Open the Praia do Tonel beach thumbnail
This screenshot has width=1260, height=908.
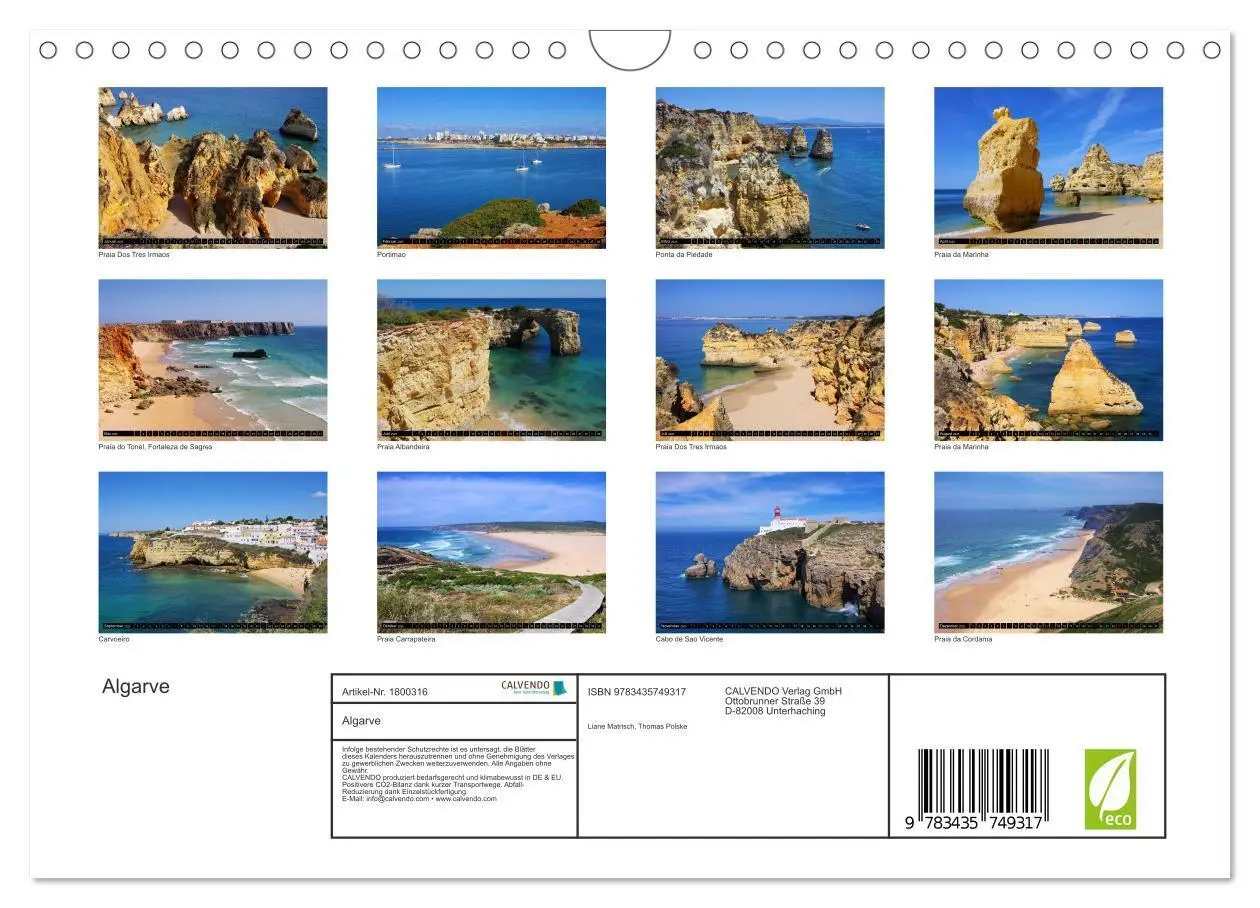pyautogui.click(x=213, y=360)
